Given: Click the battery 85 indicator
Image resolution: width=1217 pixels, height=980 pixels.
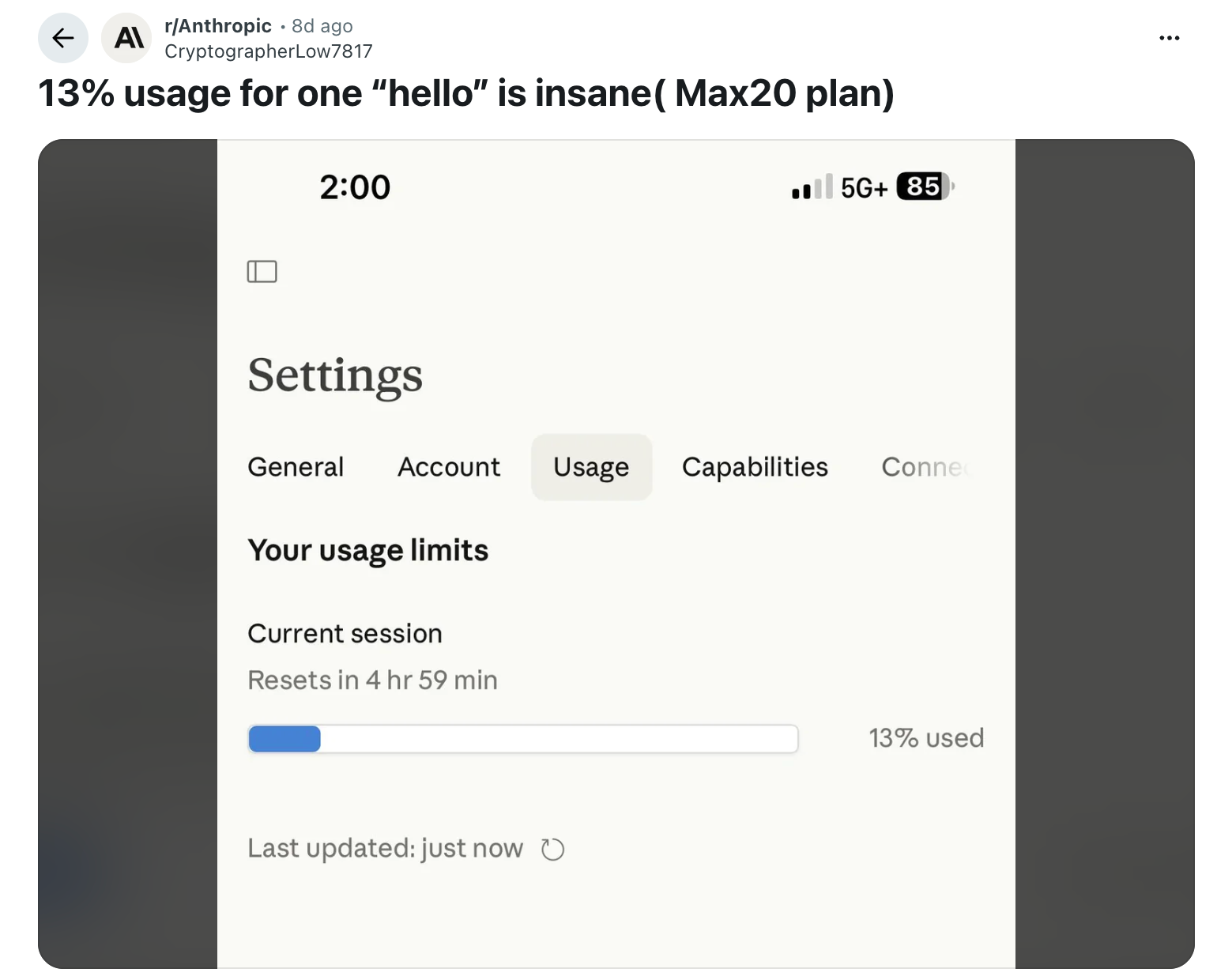Looking at the screenshot, I should (924, 187).
